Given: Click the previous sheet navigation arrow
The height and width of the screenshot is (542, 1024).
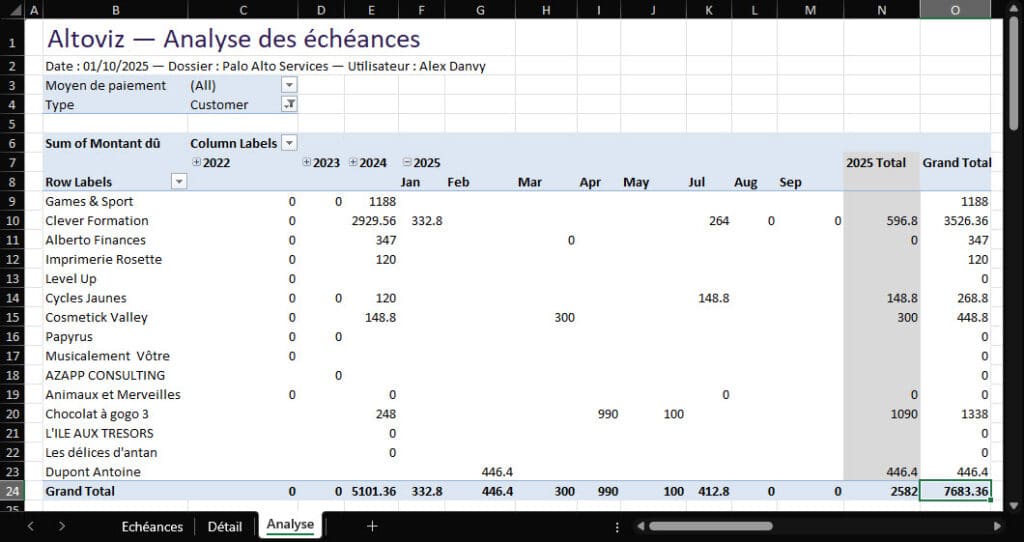Looking at the screenshot, I should [x=30, y=526].
